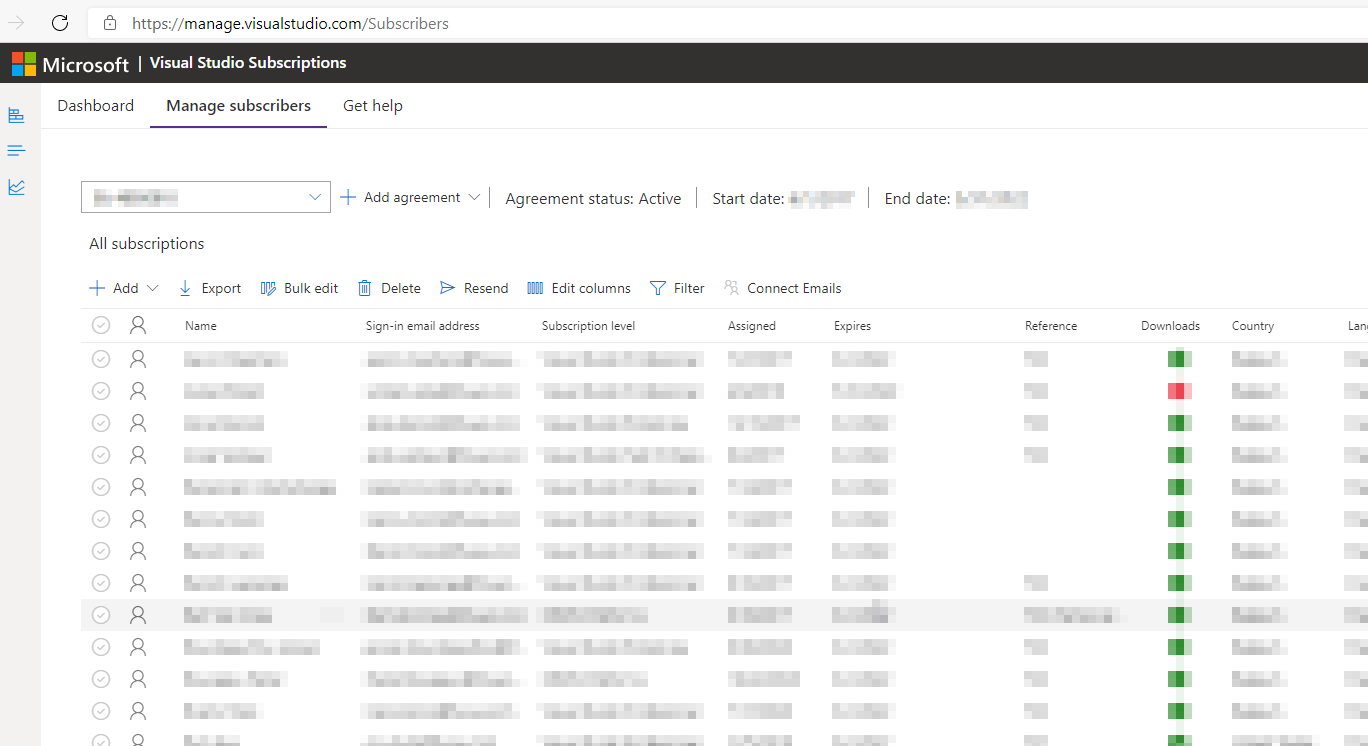Image resolution: width=1368 pixels, height=746 pixels.
Task: Sort by the Country column header
Action: point(1253,326)
